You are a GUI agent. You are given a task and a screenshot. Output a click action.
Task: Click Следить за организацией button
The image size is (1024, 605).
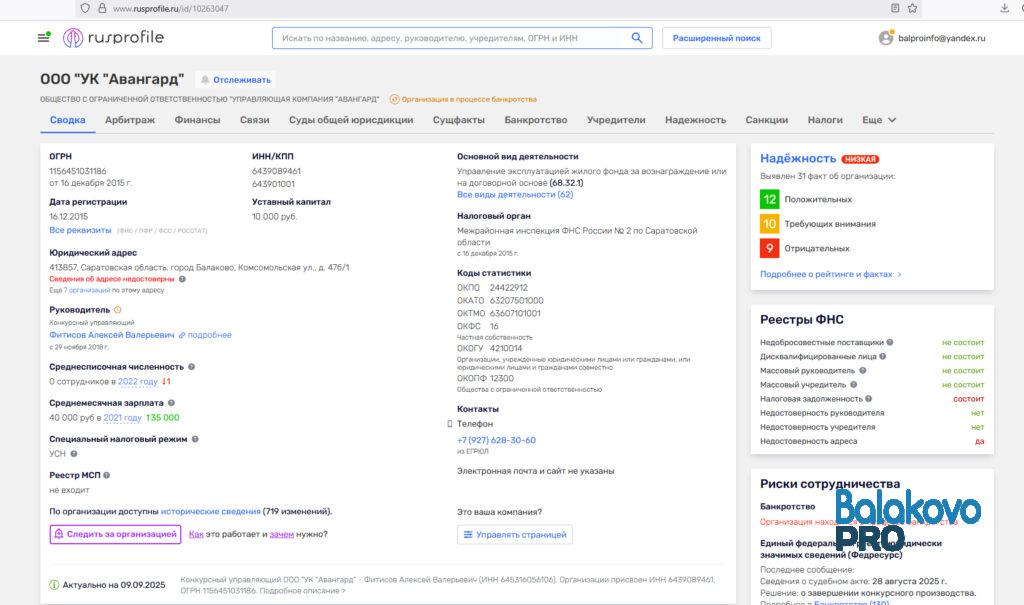116,534
